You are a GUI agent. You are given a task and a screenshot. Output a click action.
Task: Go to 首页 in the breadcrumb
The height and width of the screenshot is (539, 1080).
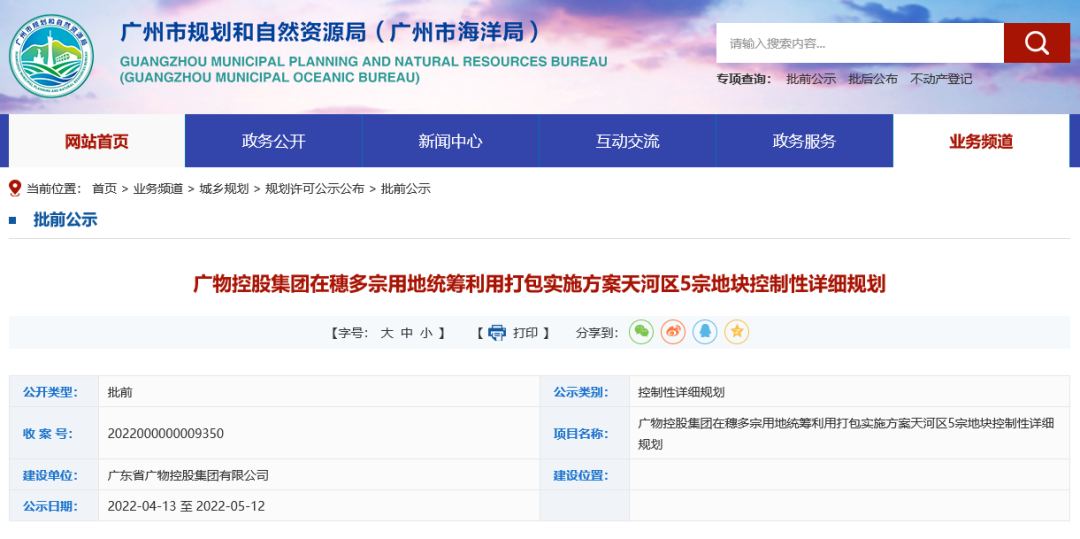pyautogui.click(x=104, y=189)
